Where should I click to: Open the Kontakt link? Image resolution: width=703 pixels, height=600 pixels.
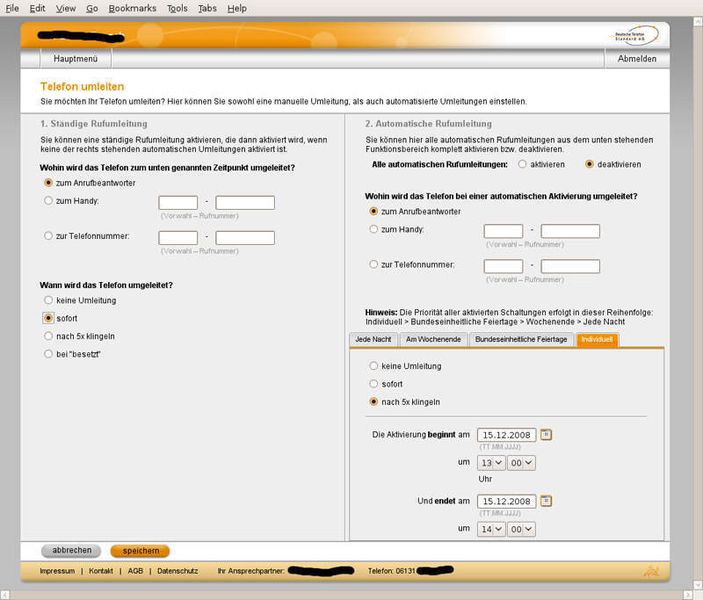101,571
